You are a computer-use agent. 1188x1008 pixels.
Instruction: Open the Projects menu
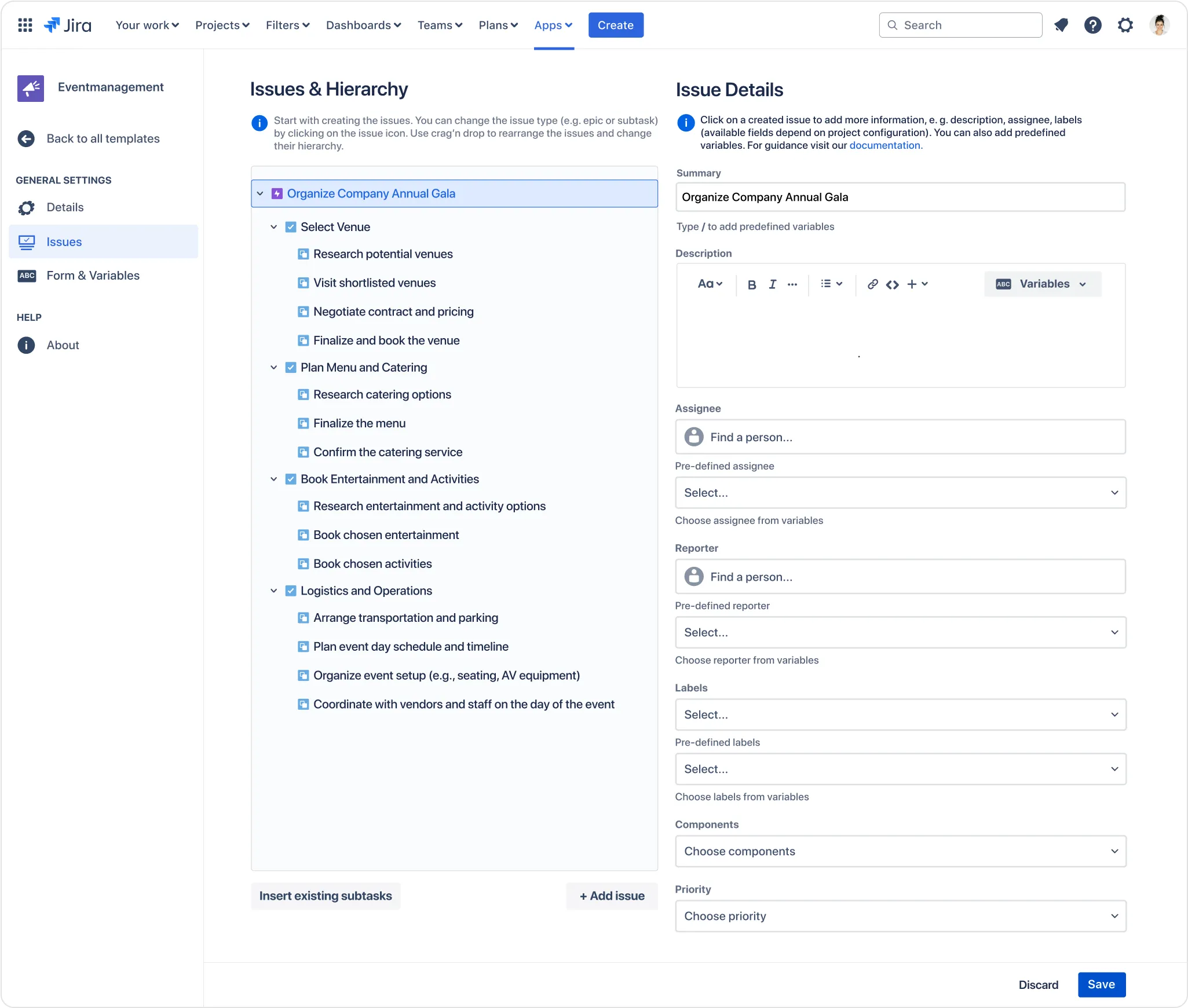(222, 25)
